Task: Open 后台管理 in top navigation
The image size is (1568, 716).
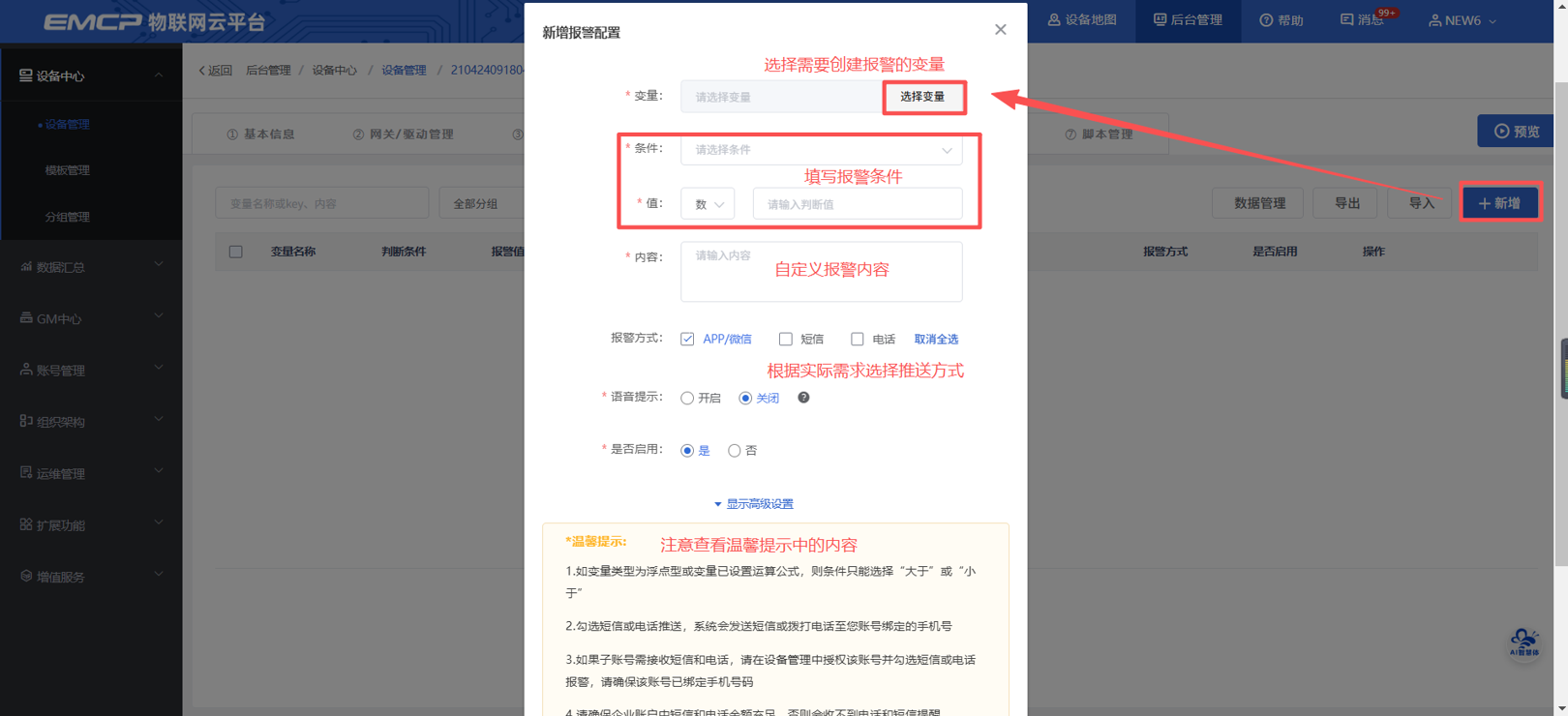Action: (x=1188, y=20)
